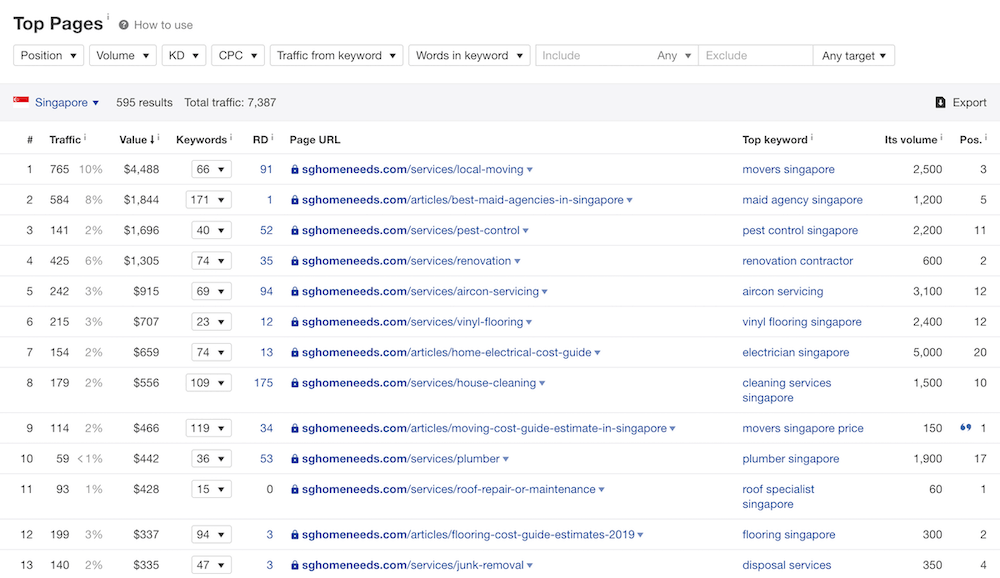
Task: Expand the Any target dropdown
Action: 854,56
